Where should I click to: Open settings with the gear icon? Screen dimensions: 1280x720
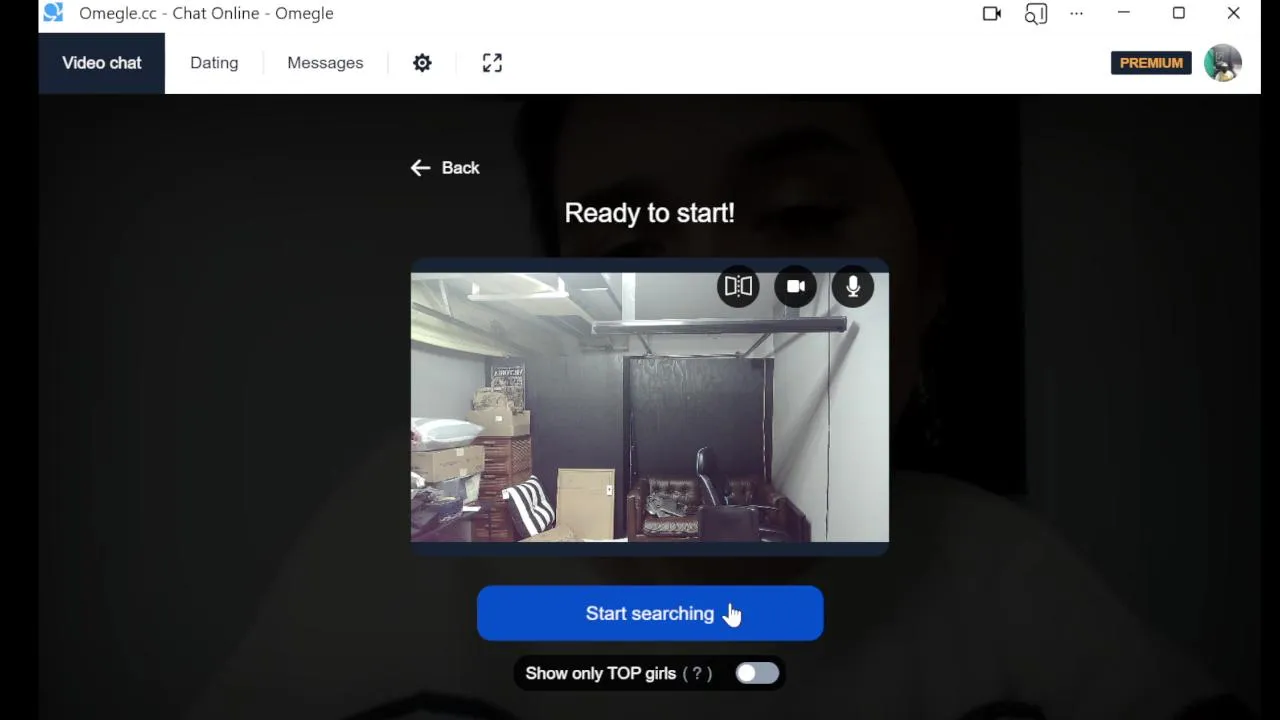422,63
